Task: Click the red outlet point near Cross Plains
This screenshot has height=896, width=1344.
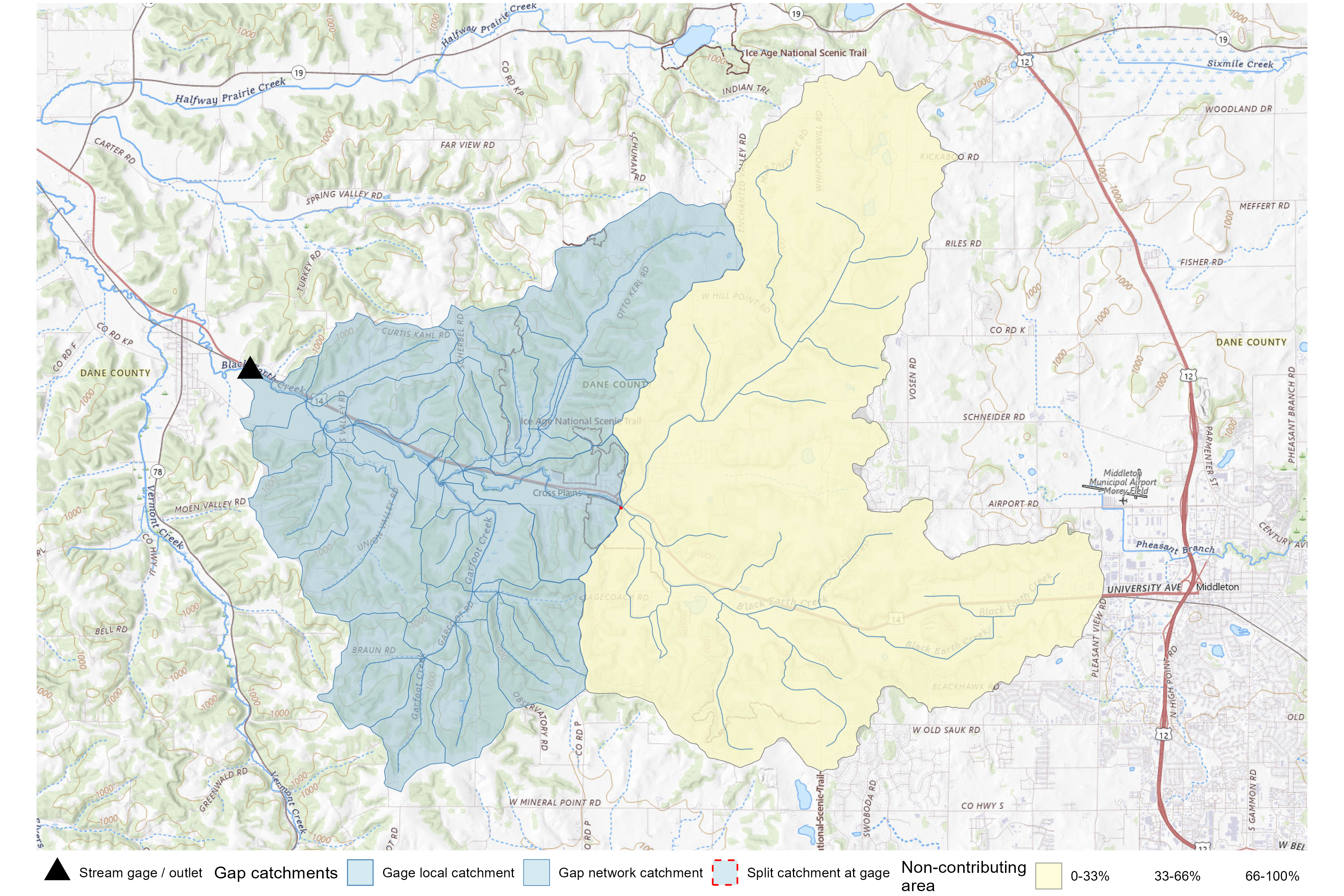Action: pyautogui.click(x=620, y=507)
